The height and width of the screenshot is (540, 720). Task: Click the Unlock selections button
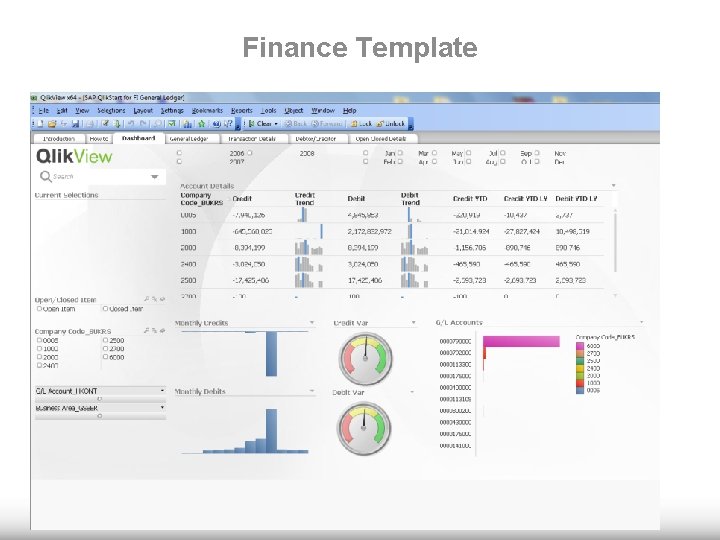point(391,124)
